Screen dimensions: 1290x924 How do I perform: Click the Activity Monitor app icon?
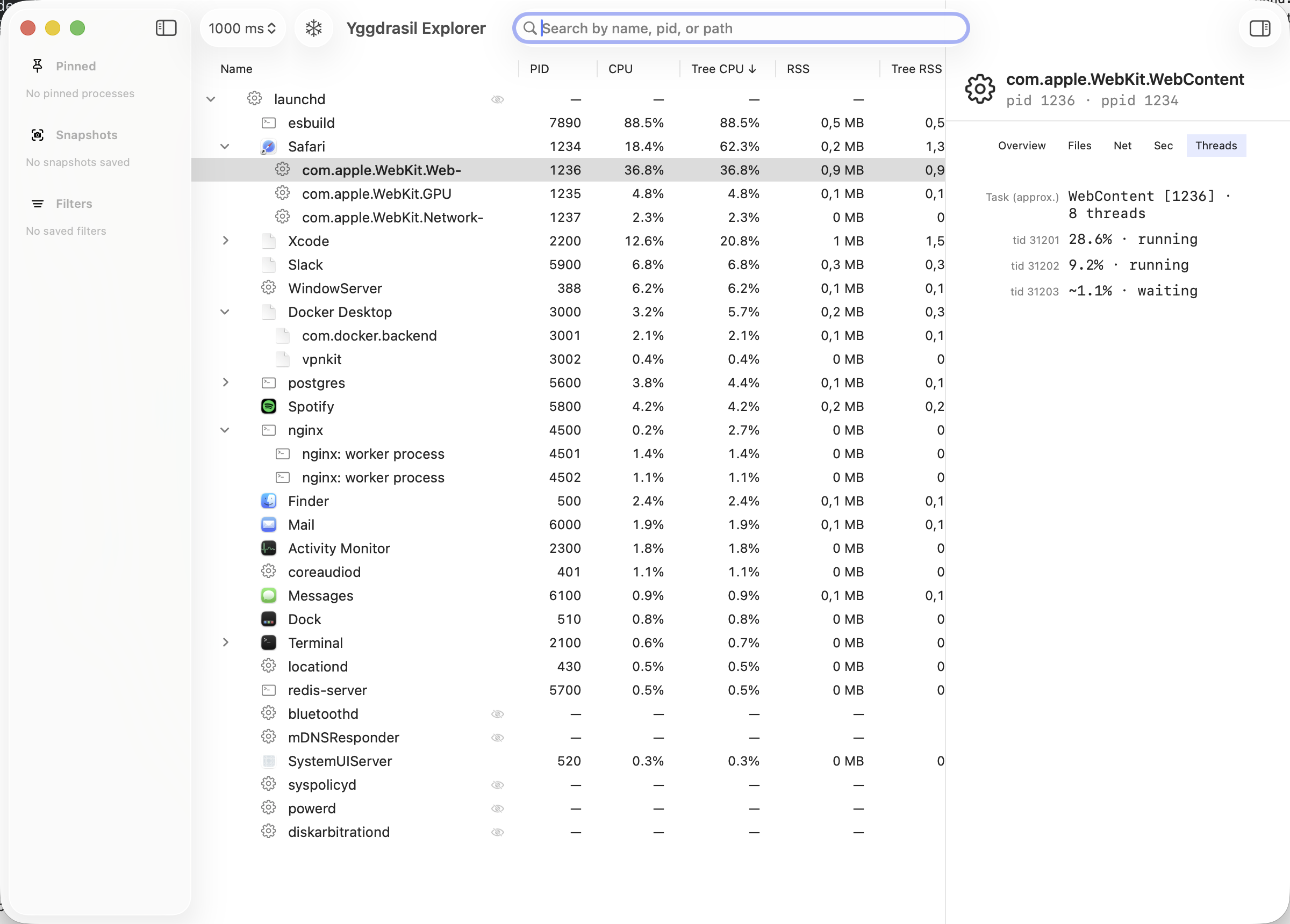(x=268, y=548)
